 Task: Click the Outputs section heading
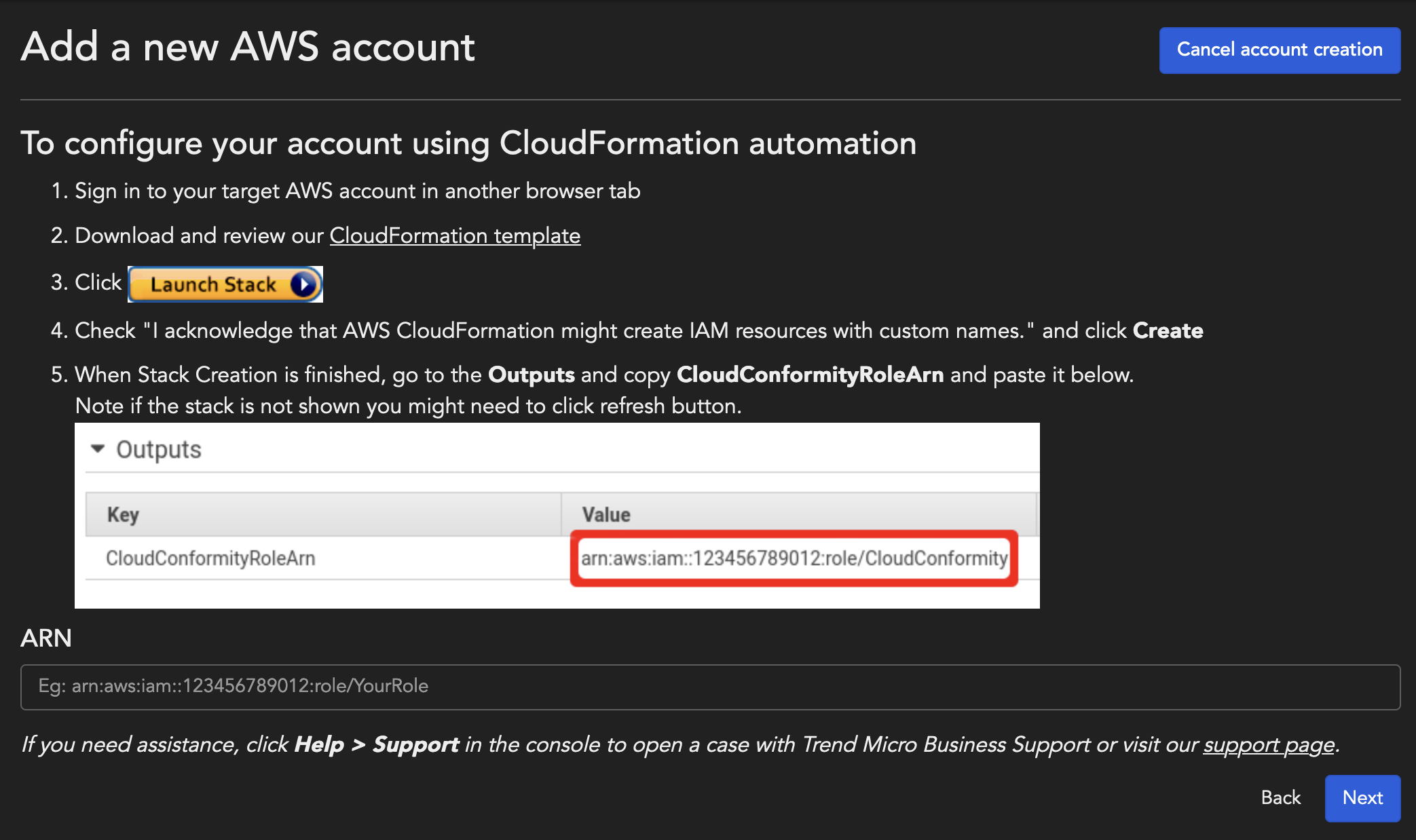click(x=159, y=449)
